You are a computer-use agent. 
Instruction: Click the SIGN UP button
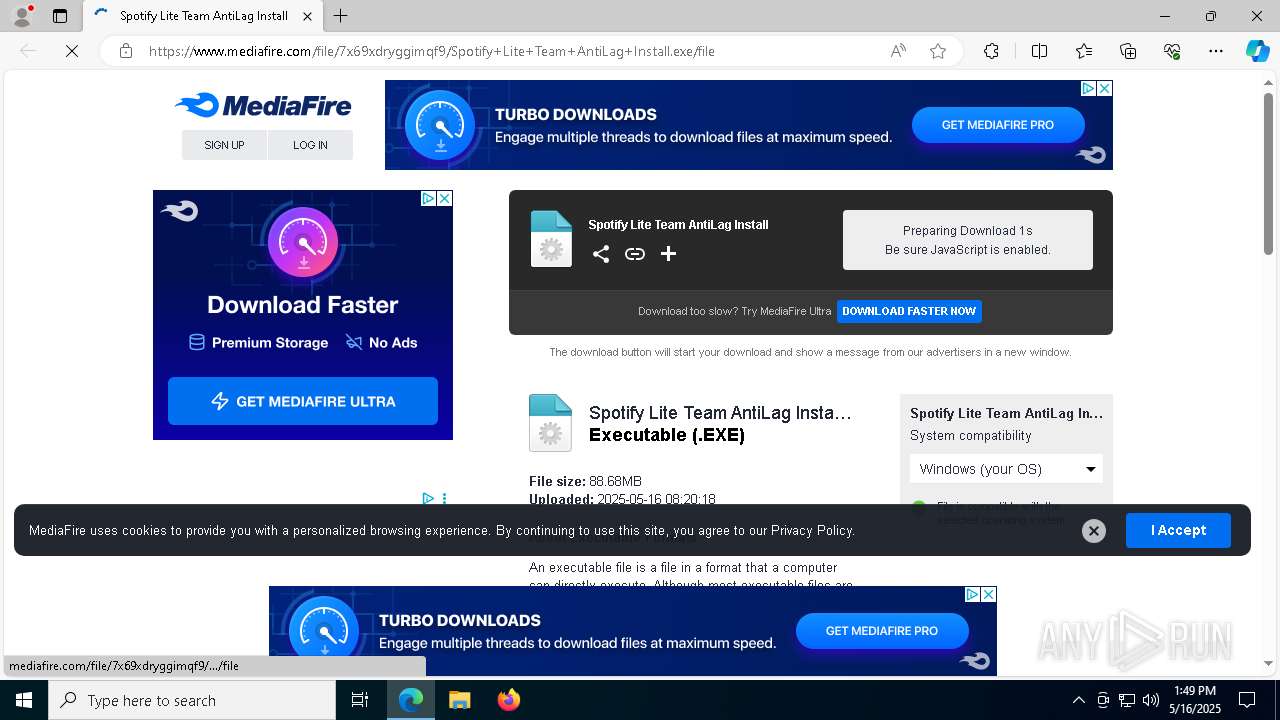[224, 145]
